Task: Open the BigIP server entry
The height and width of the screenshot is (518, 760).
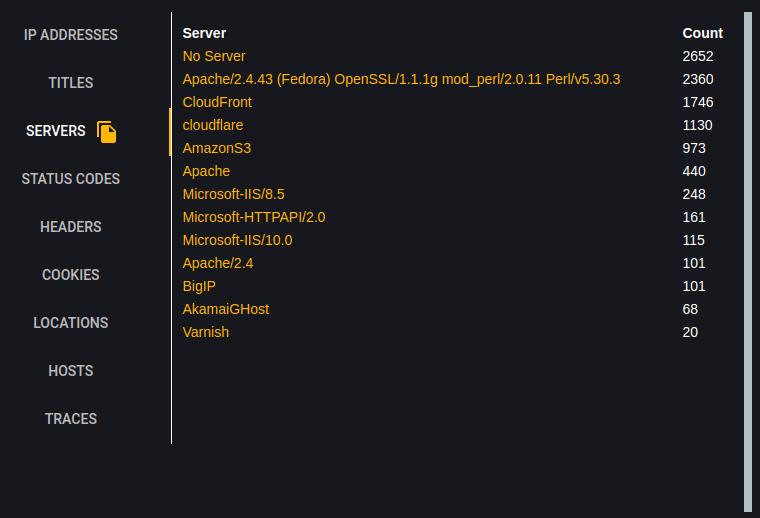Action: pos(199,286)
